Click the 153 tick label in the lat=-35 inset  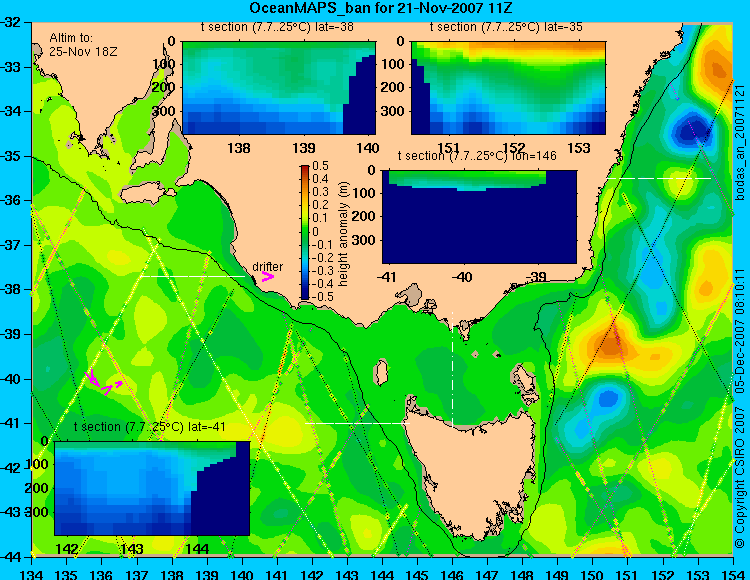[x=579, y=148]
